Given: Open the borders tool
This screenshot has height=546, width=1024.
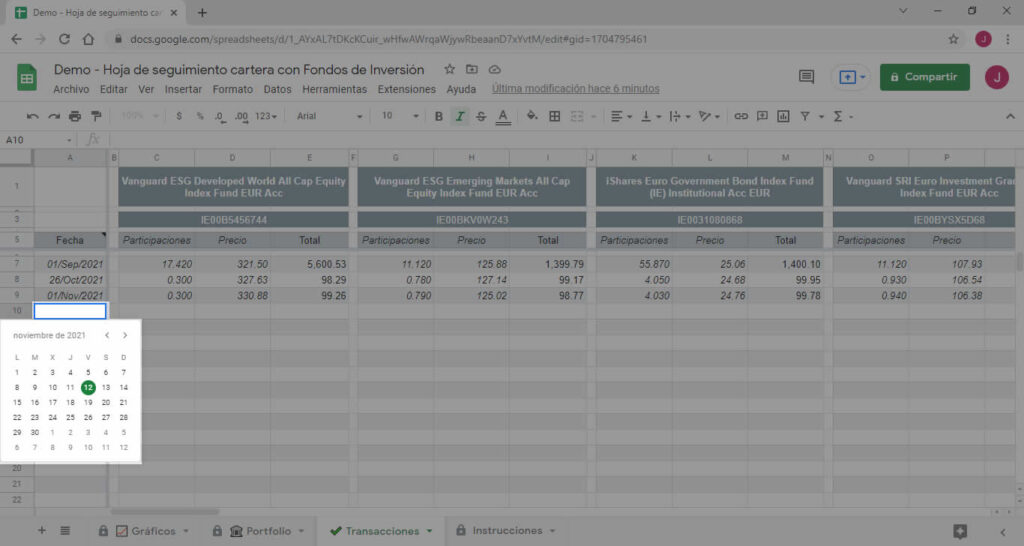Looking at the screenshot, I should point(554,116).
